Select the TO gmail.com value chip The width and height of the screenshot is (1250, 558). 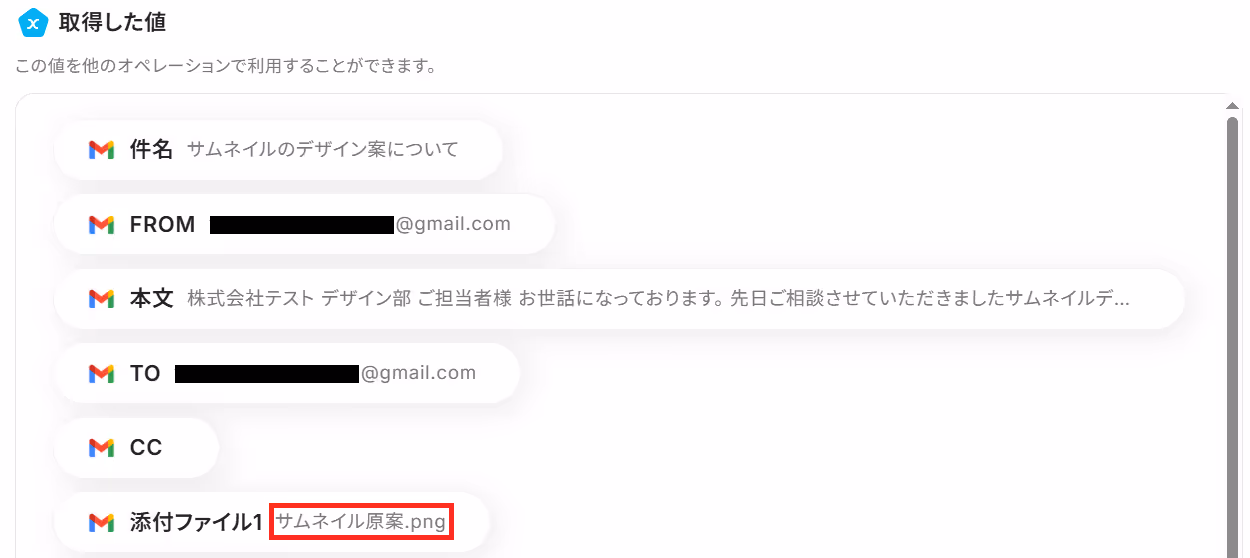[287, 373]
